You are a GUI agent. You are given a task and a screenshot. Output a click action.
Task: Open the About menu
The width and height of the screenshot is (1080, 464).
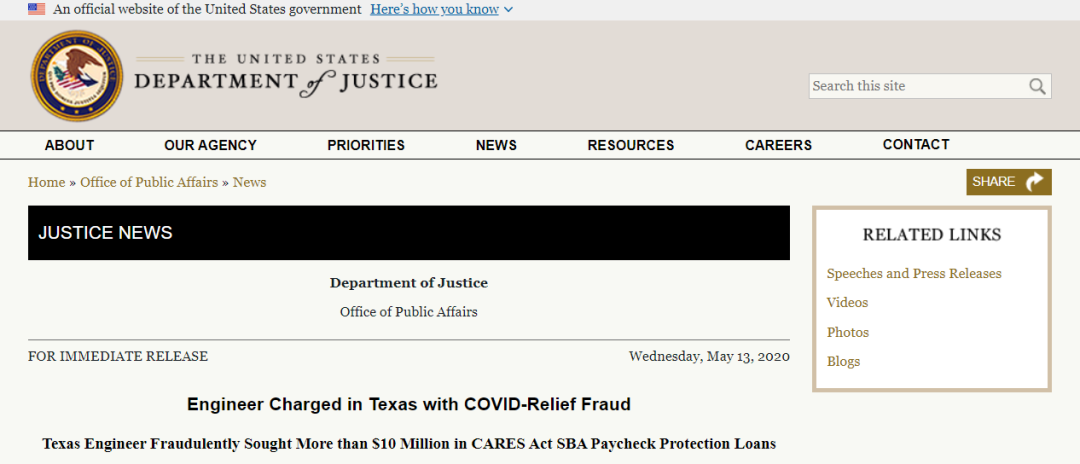69,145
